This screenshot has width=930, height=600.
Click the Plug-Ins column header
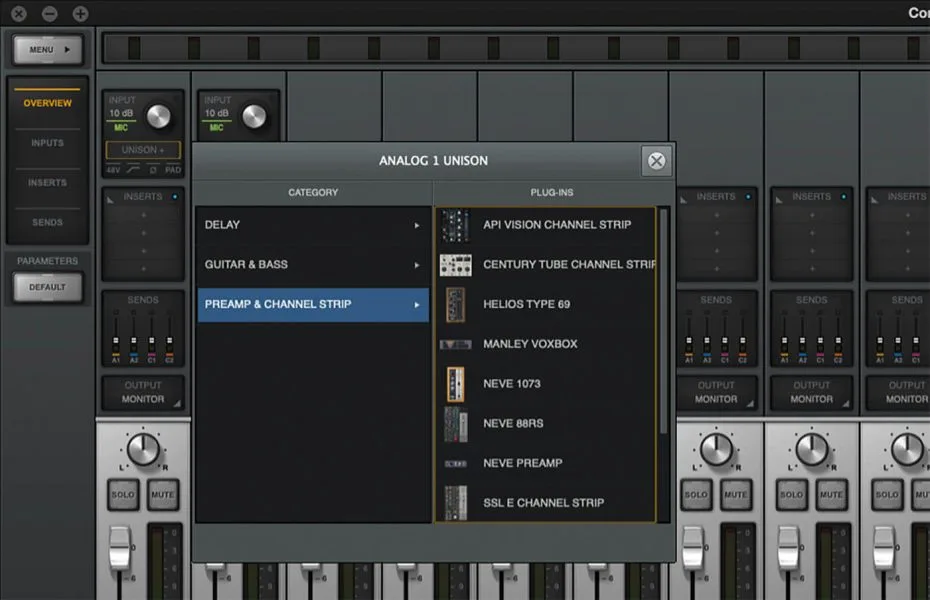point(552,193)
